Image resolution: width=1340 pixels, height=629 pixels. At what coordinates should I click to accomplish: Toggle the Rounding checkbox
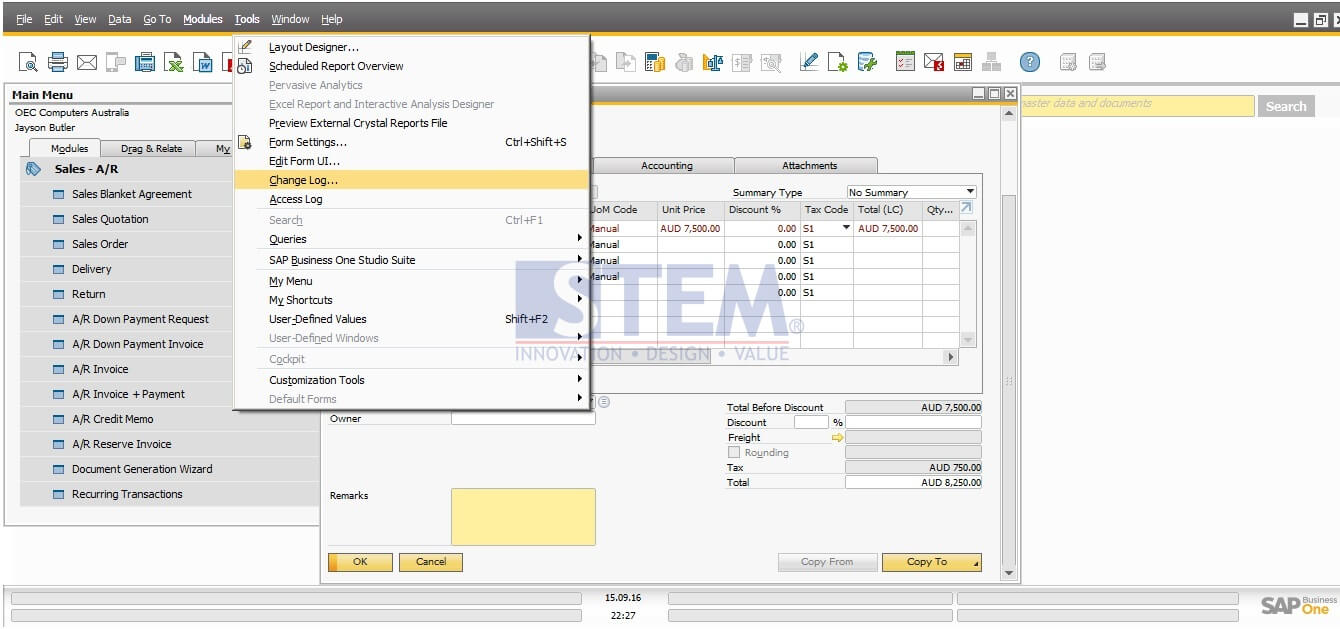point(734,453)
